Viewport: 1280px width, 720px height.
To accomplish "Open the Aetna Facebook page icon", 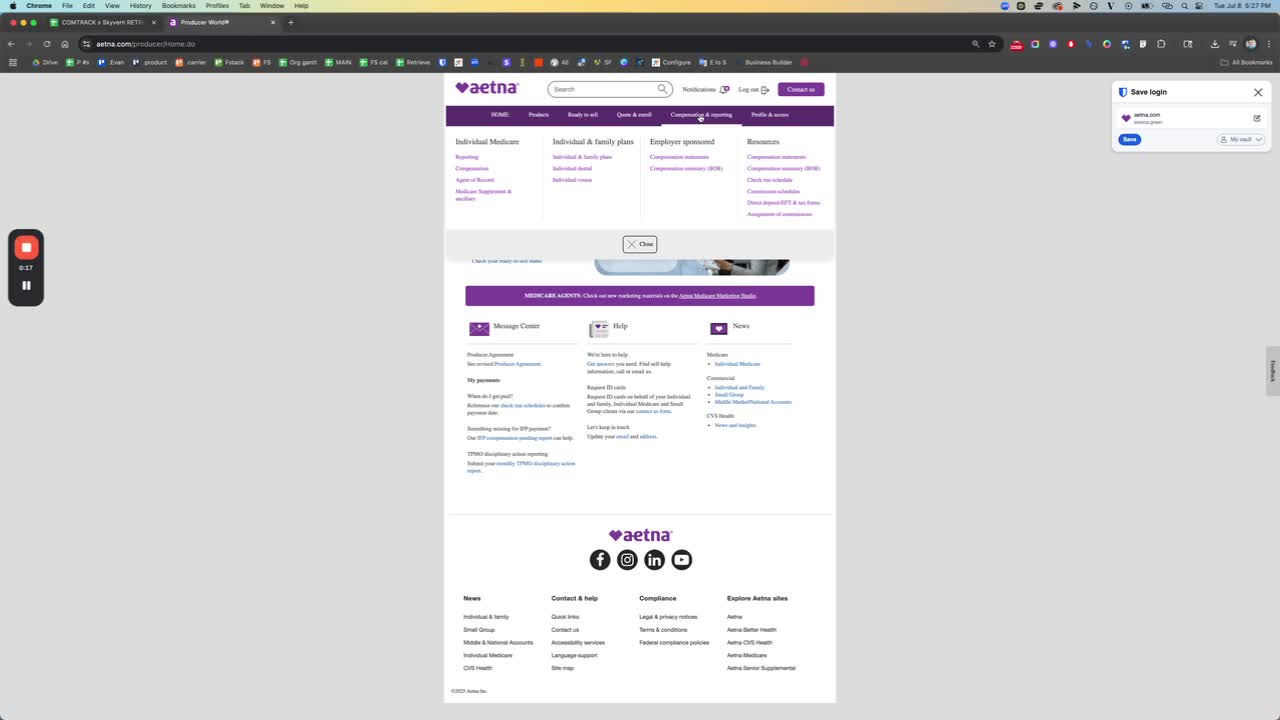I will (600, 560).
